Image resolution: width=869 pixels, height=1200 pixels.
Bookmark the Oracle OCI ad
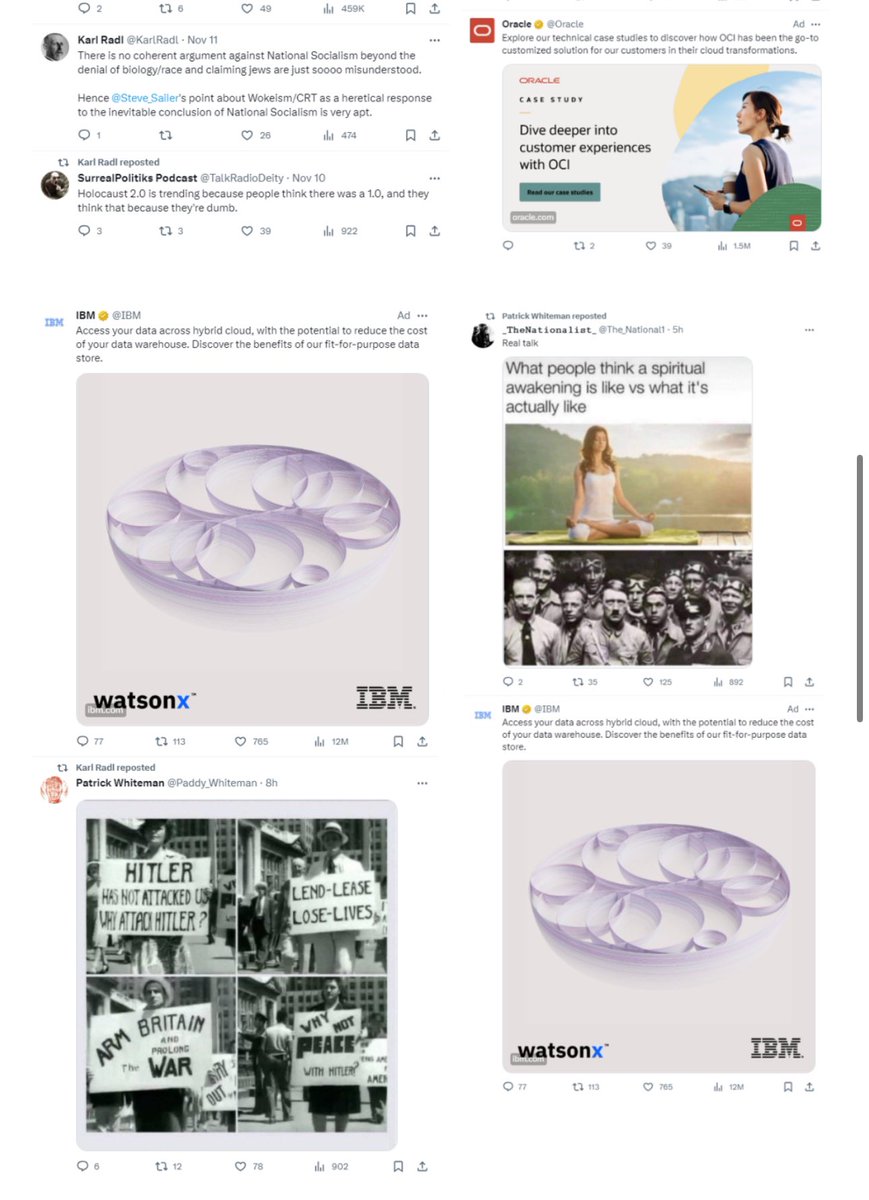(x=793, y=246)
